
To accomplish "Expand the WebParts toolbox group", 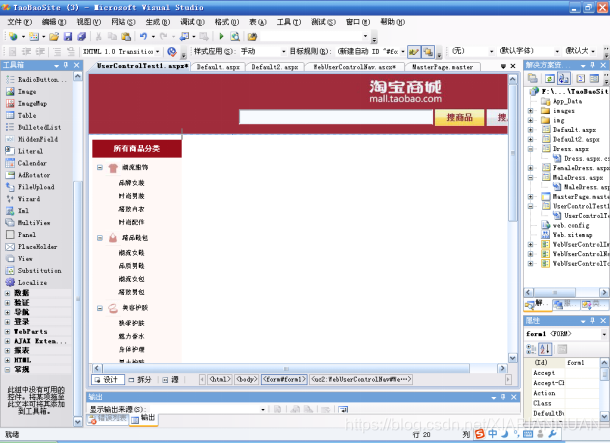I will click(7, 332).
